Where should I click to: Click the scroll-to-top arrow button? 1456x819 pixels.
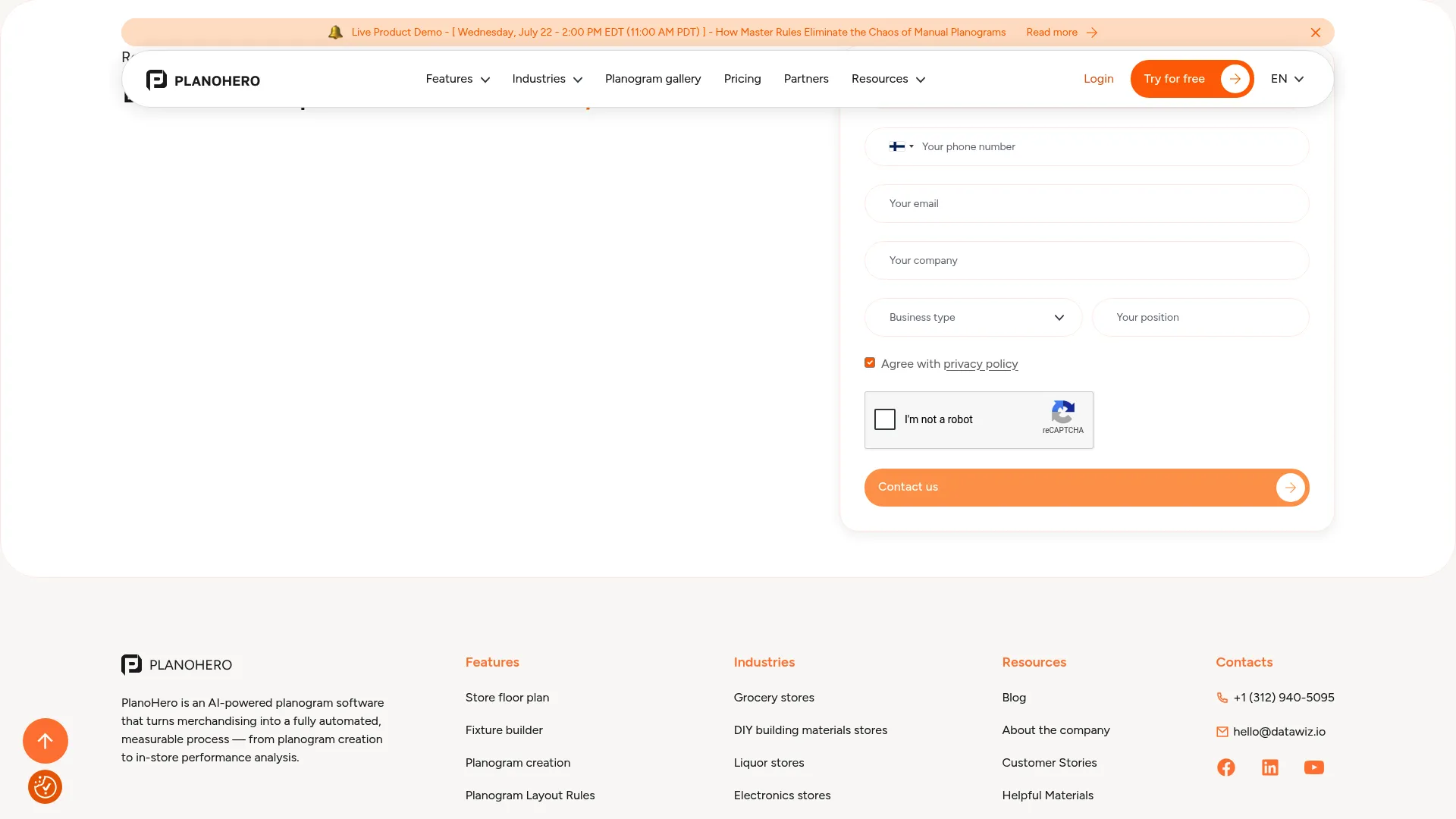[x=45, y=741]
